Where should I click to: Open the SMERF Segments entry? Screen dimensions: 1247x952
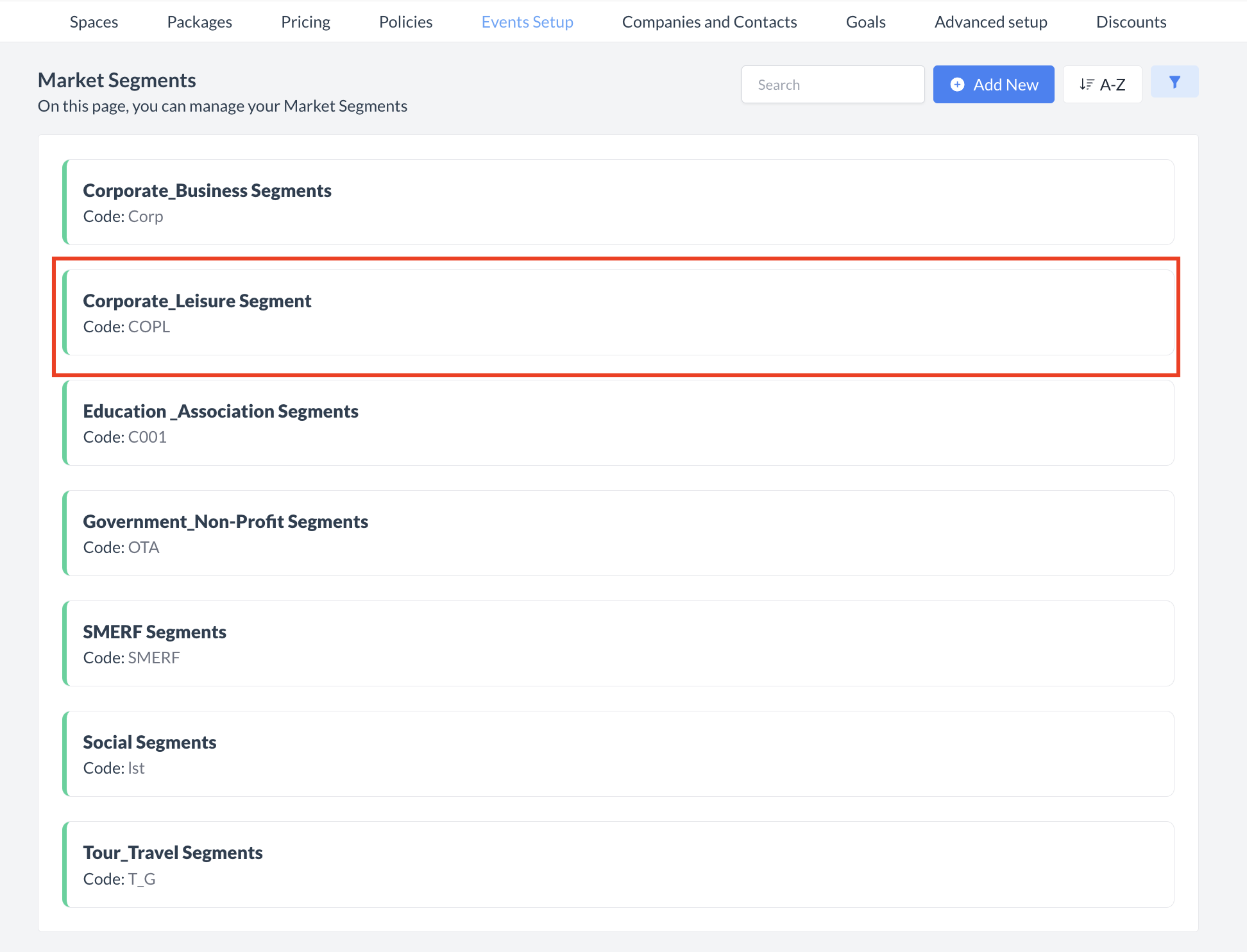[620, 643]
